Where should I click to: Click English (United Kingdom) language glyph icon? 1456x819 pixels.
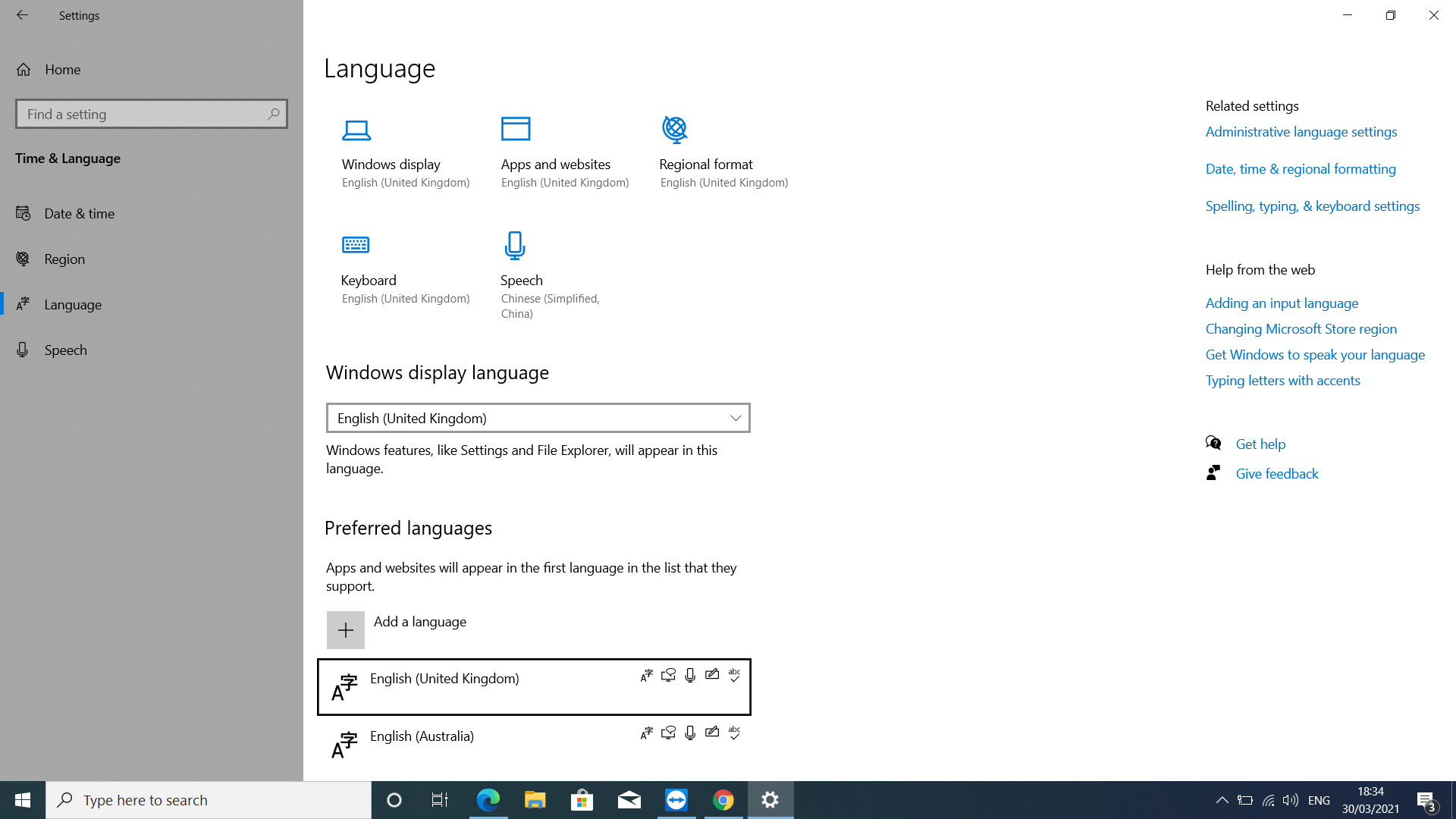pyautogui.click(x=344, y=687)
